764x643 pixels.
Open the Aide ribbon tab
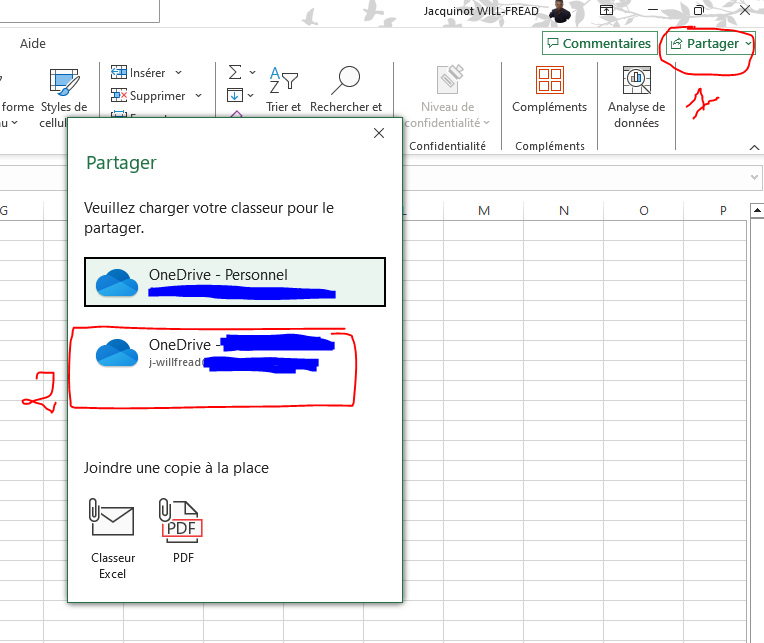pyautogui.click(x=33, y=43)
